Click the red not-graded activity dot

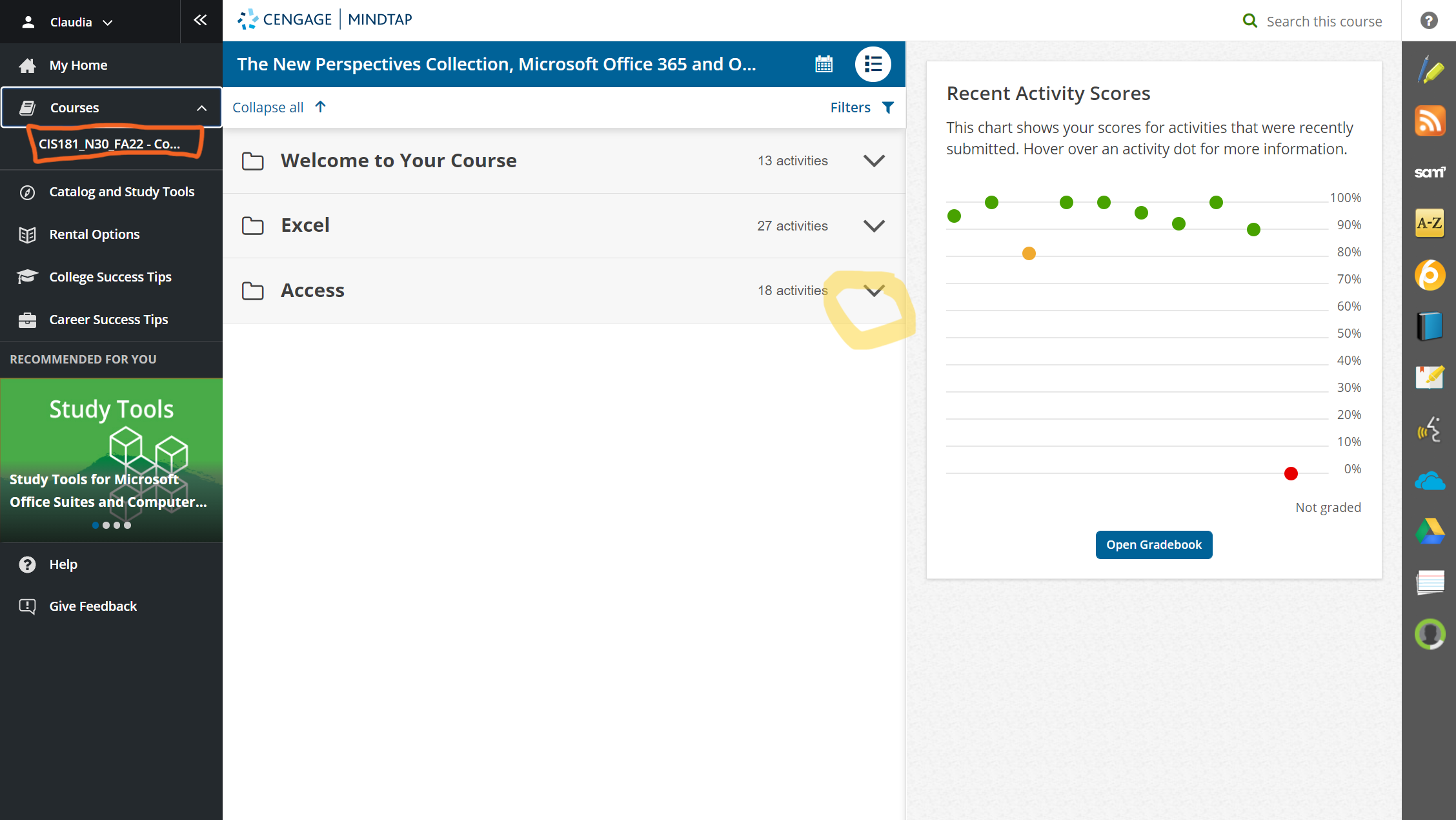click(x=1291, y=474)
